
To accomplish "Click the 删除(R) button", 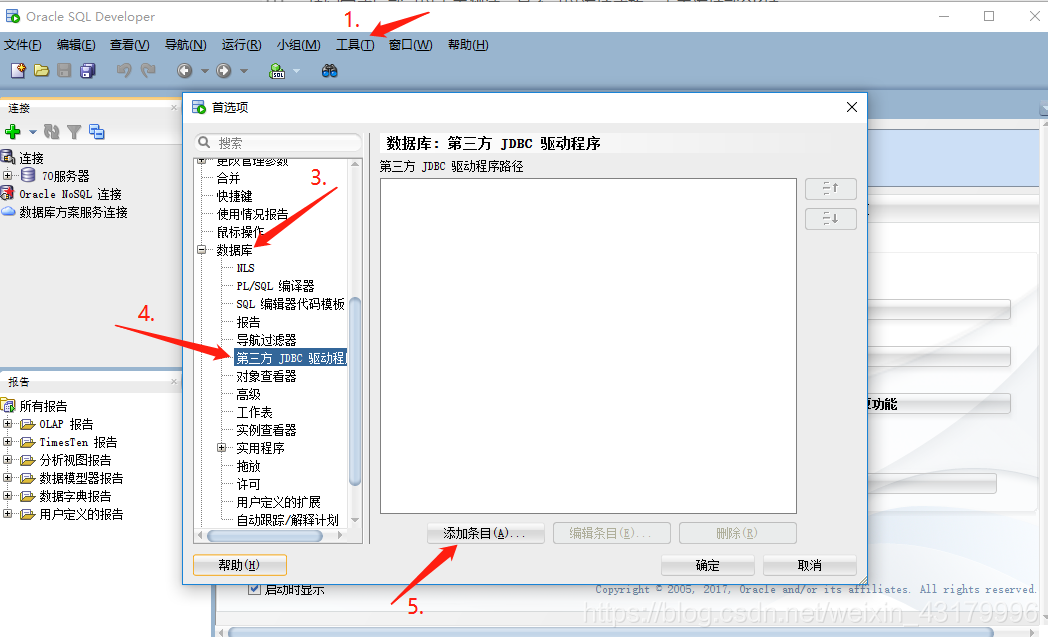I will (x=737, y=533).
